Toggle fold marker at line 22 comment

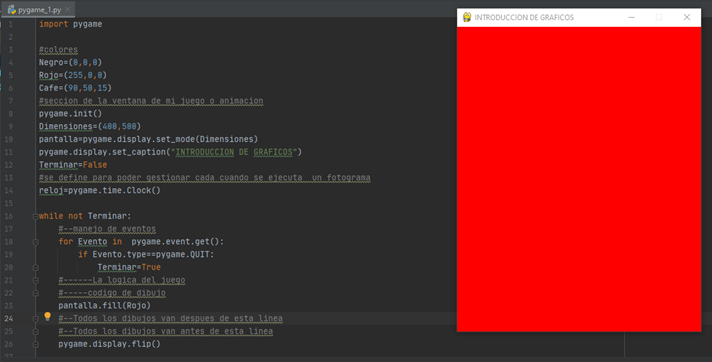coord(35,293)
